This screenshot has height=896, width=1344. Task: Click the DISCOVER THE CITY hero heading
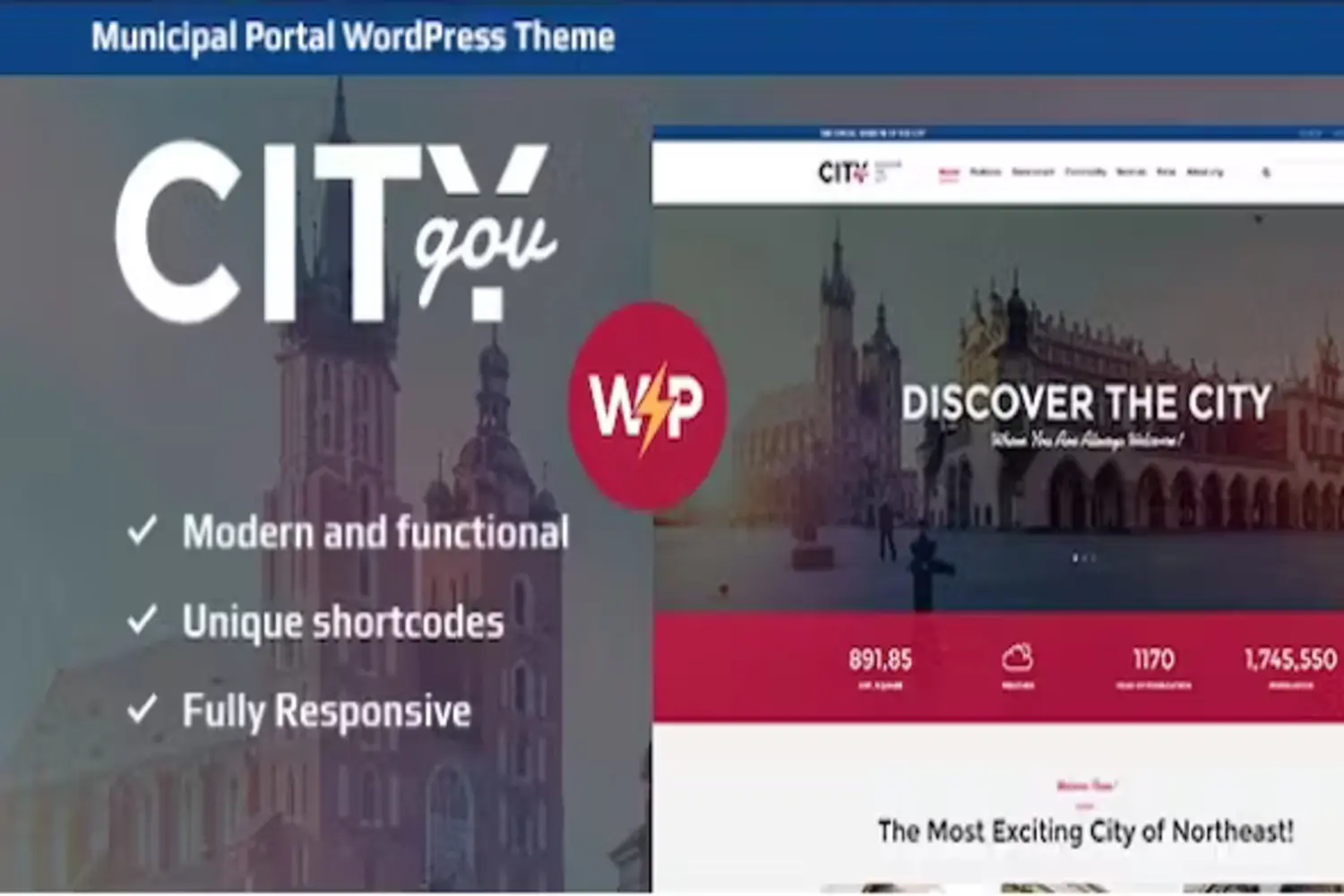tap(1086, 403)
